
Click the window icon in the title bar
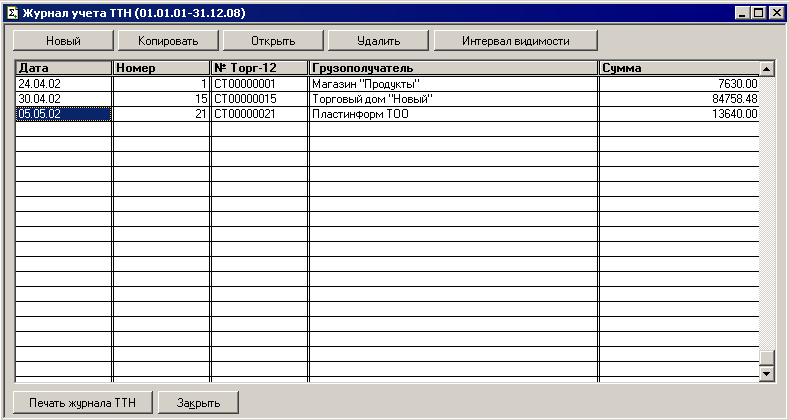12,12
